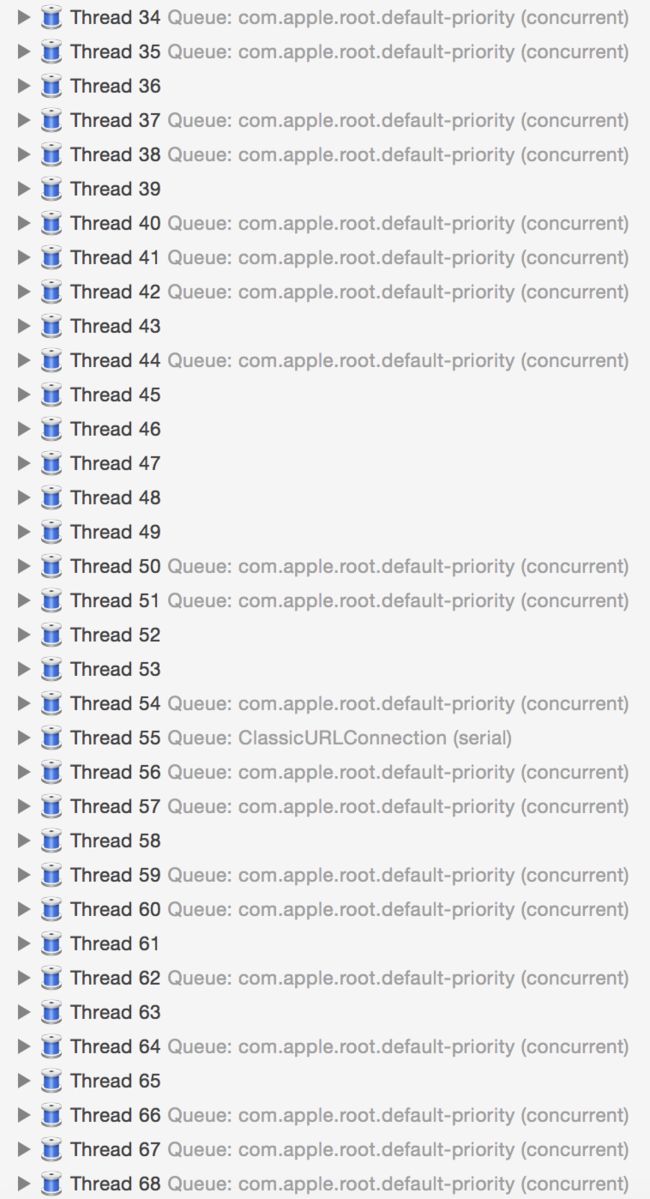Click the spool icon of Thread 34
The width and height of the screenshot is (650, 1199).
pyautogui.click(x=51, y=17)
